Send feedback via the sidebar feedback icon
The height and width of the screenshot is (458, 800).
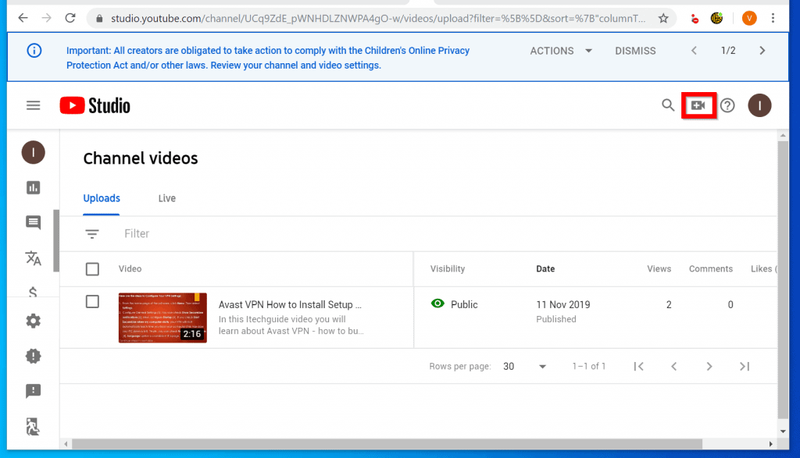pos(33,391)
